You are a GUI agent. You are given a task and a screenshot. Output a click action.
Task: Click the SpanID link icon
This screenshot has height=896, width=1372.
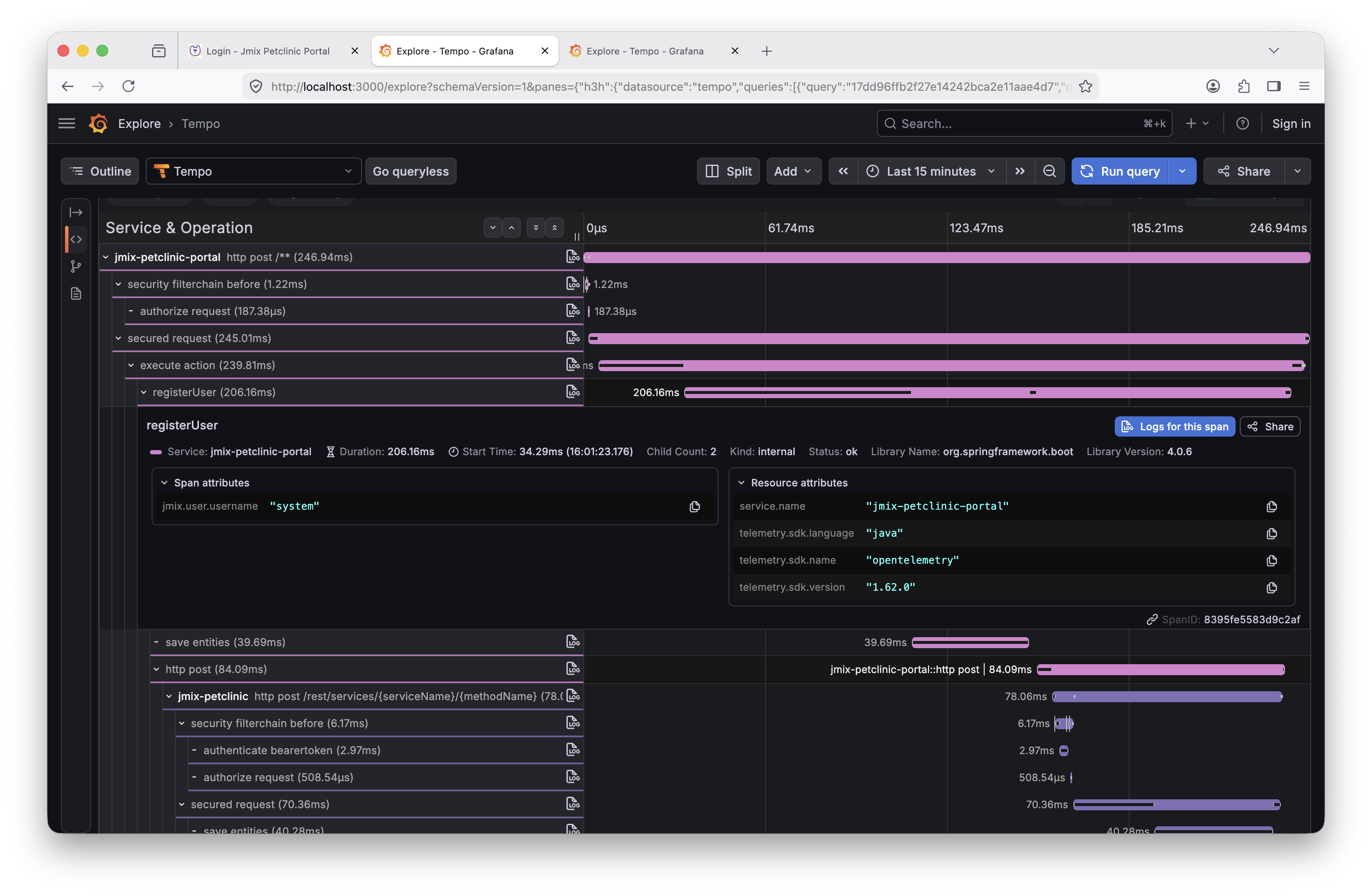[1152, 619]
